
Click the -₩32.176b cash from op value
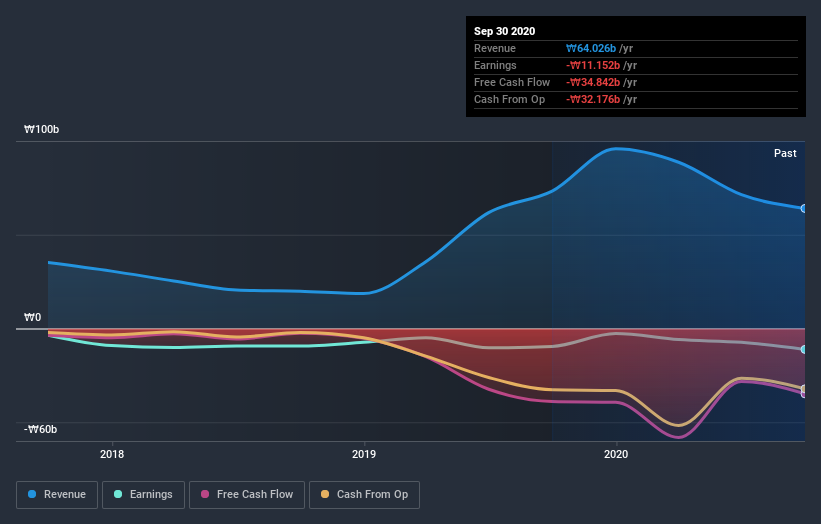click(x=593, y=99)
